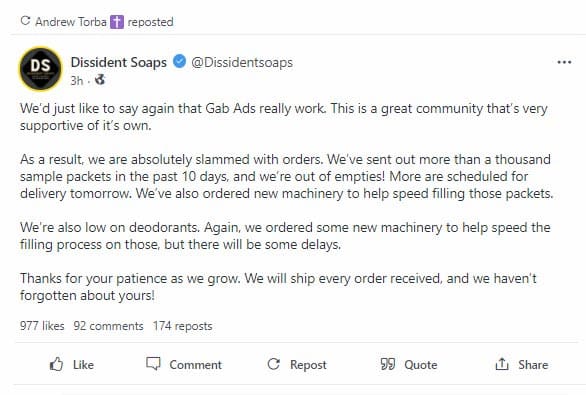The image size is (586, 395).
Task: Click the speech bubble Comment icon
Action: click(x=153, y=364)
